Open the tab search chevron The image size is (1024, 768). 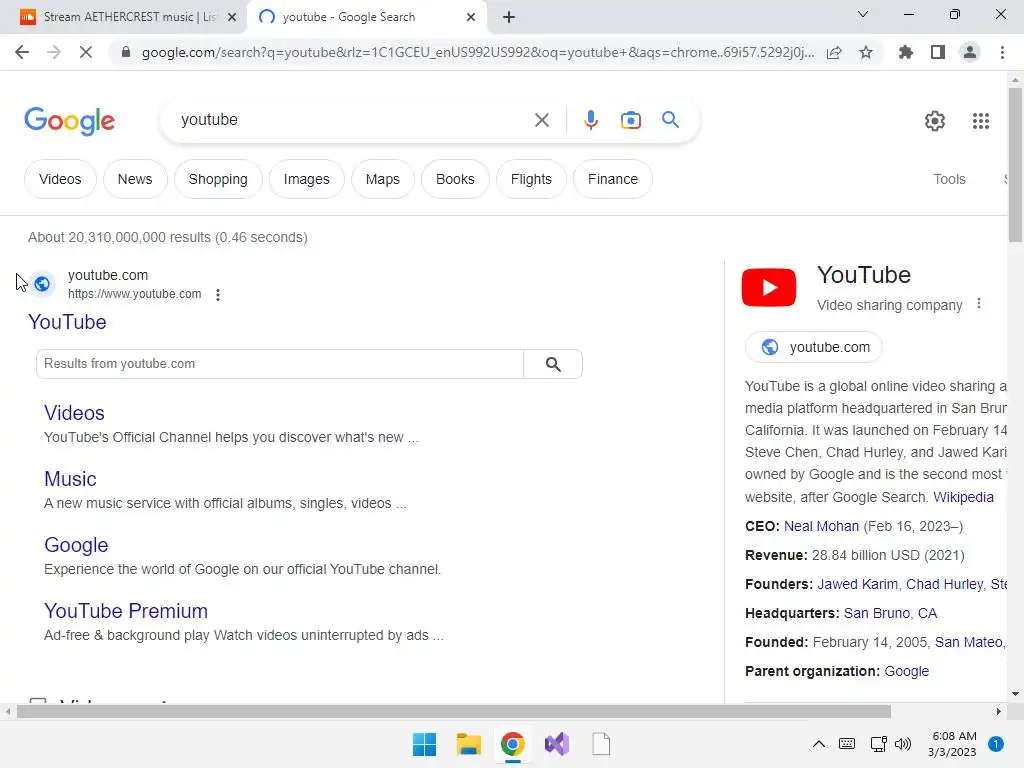point(863,14)
